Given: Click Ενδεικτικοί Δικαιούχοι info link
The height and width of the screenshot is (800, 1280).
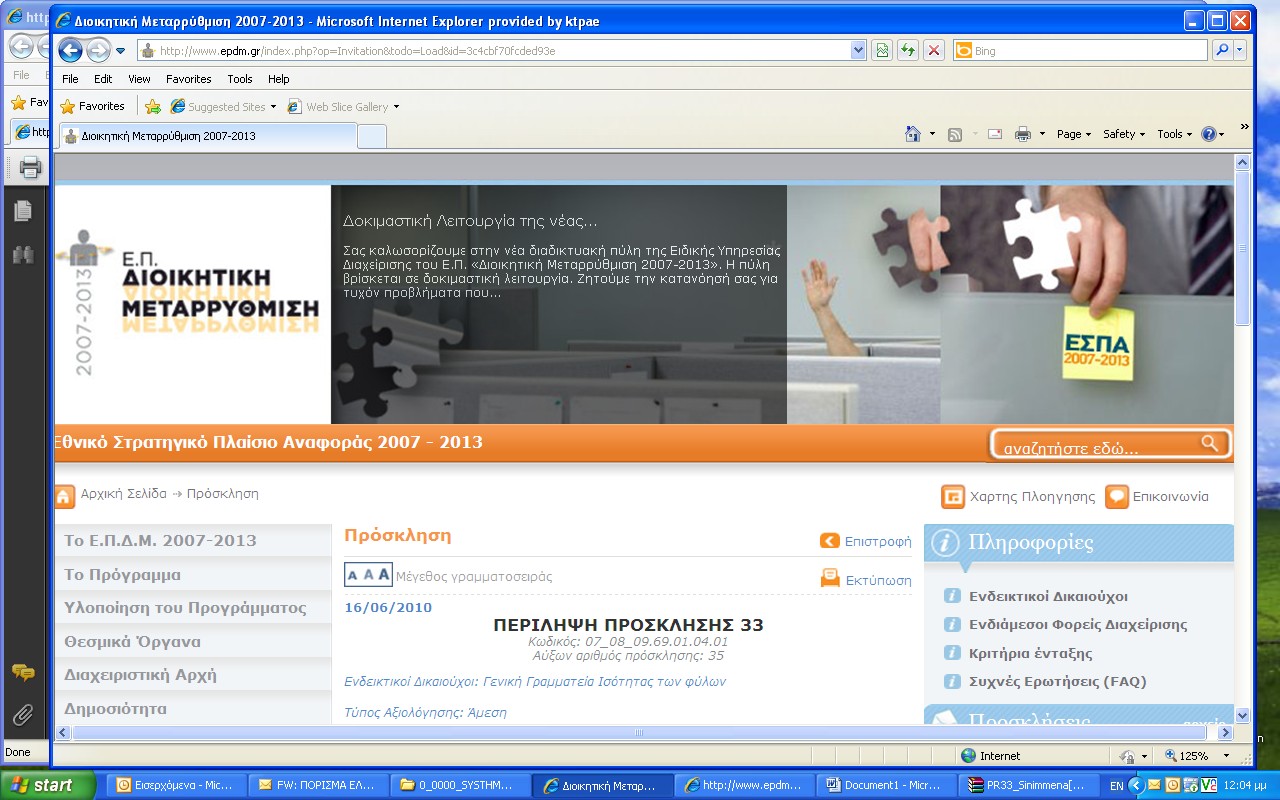Looking at the screenshot, I should [1048, 596].
